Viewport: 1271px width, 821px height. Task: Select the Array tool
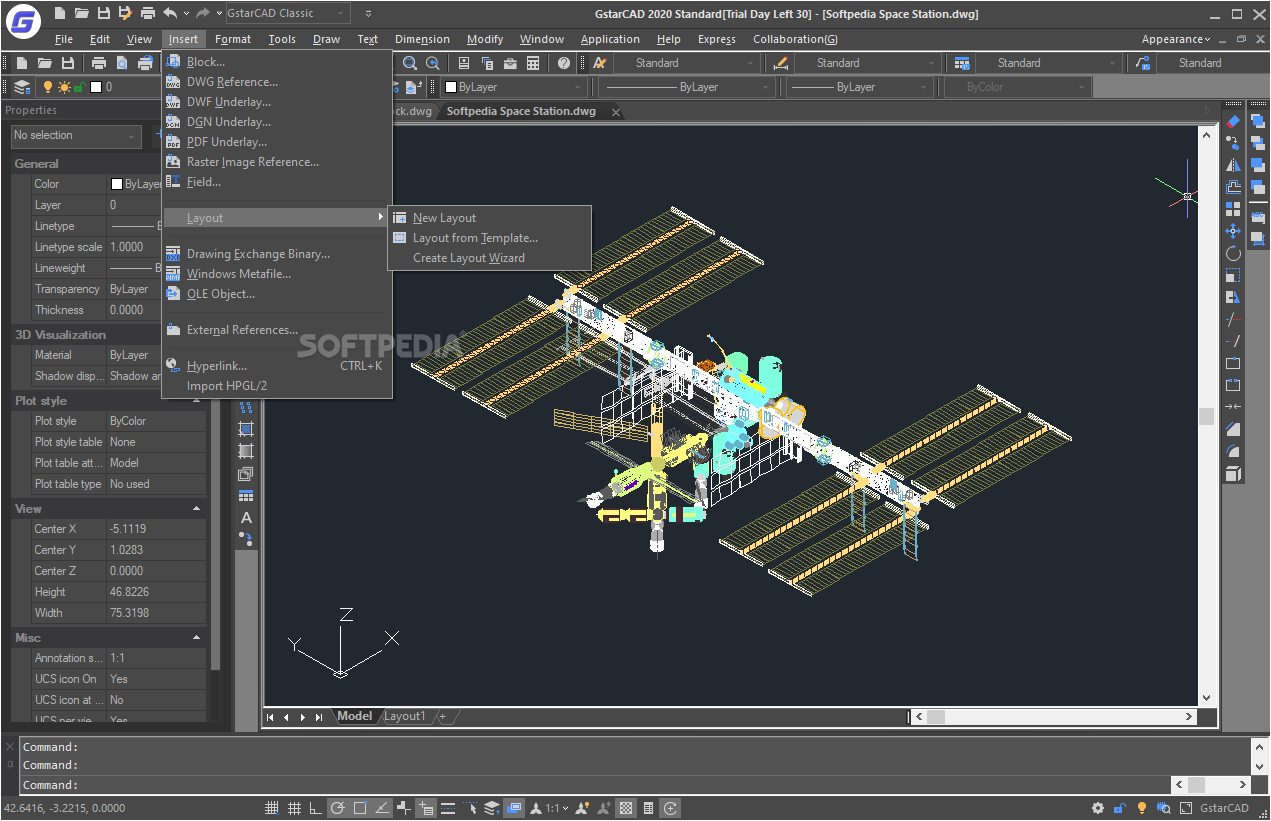click(x=1233, y=209)
